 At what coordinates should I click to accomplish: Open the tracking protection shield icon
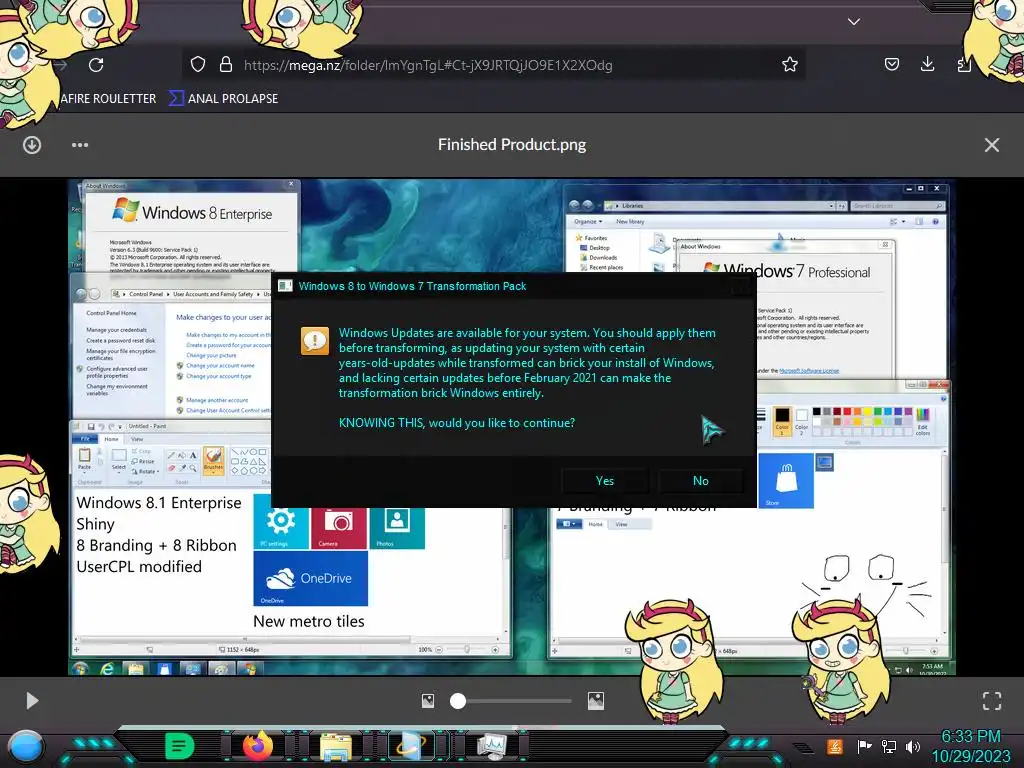tap(198, 64)
